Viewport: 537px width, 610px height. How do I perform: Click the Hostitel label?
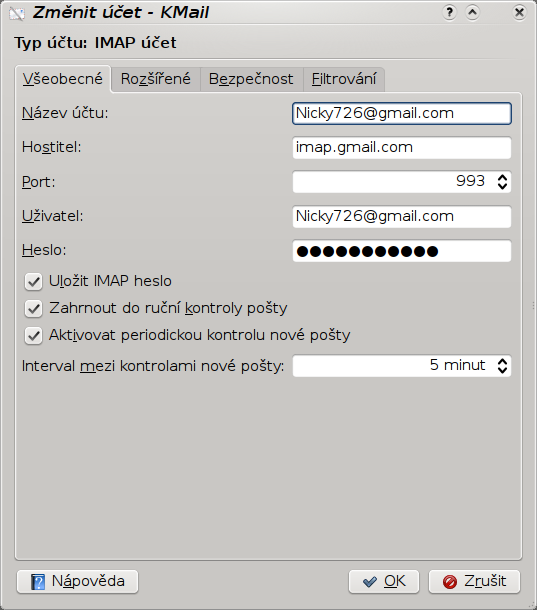coord(51,147)
